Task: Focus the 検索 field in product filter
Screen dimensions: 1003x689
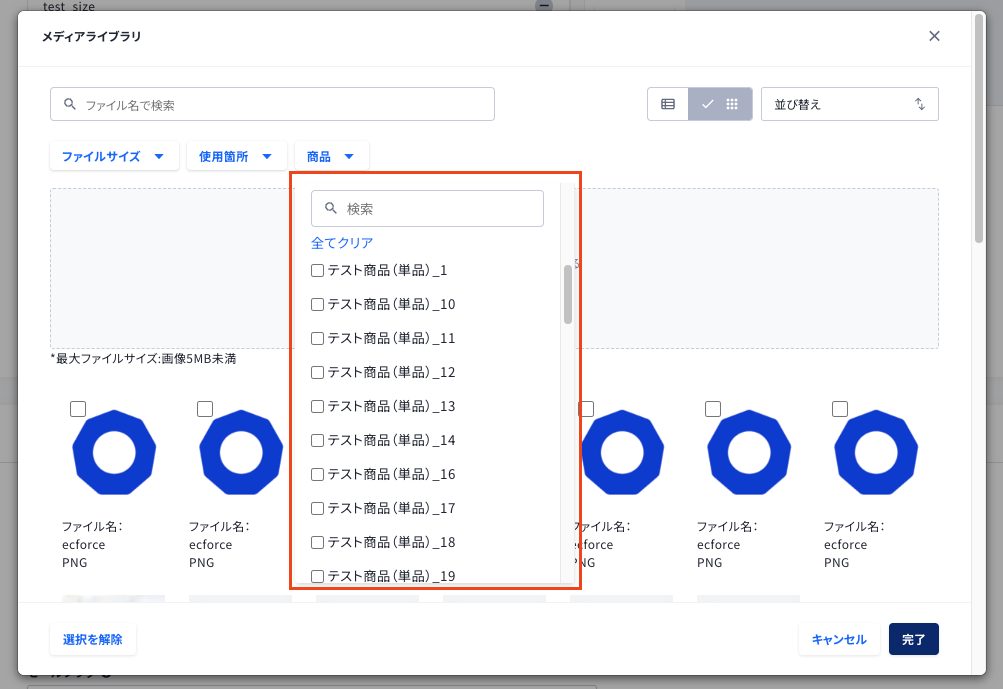Action: point(427,209)
